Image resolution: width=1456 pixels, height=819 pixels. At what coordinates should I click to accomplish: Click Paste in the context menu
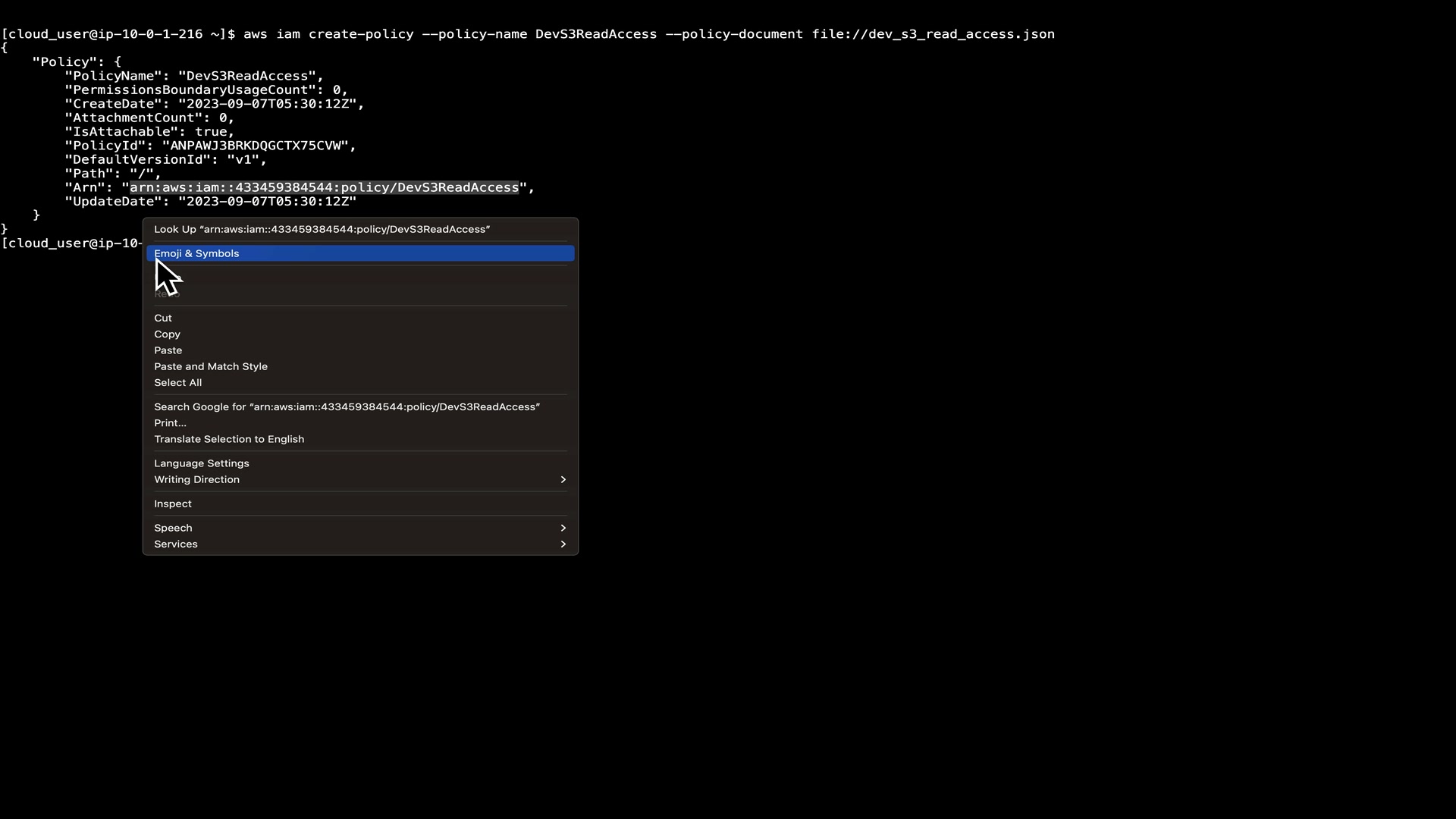[x=168, y=350]
